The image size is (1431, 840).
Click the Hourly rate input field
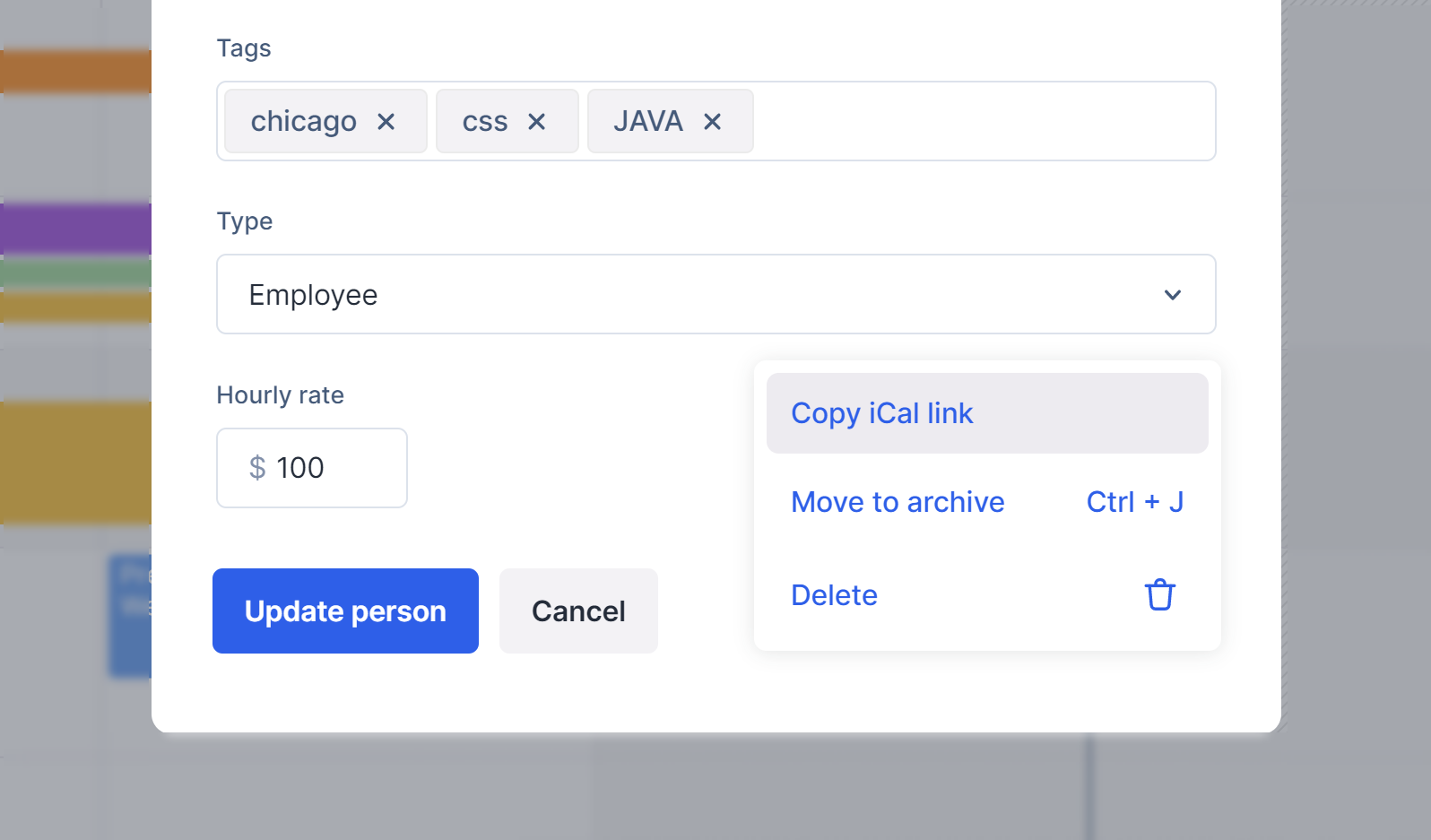point(312,468)
